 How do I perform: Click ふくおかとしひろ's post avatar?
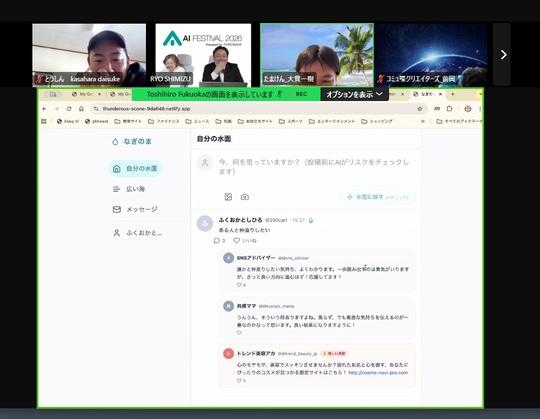[205, 224]
